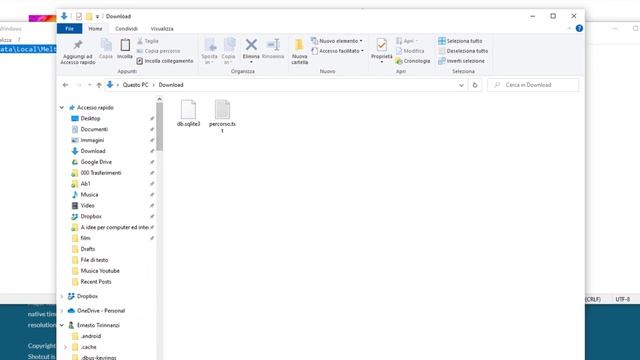
Task: Open Accesso facilitato dropdown
Action: tap(338, 51)
